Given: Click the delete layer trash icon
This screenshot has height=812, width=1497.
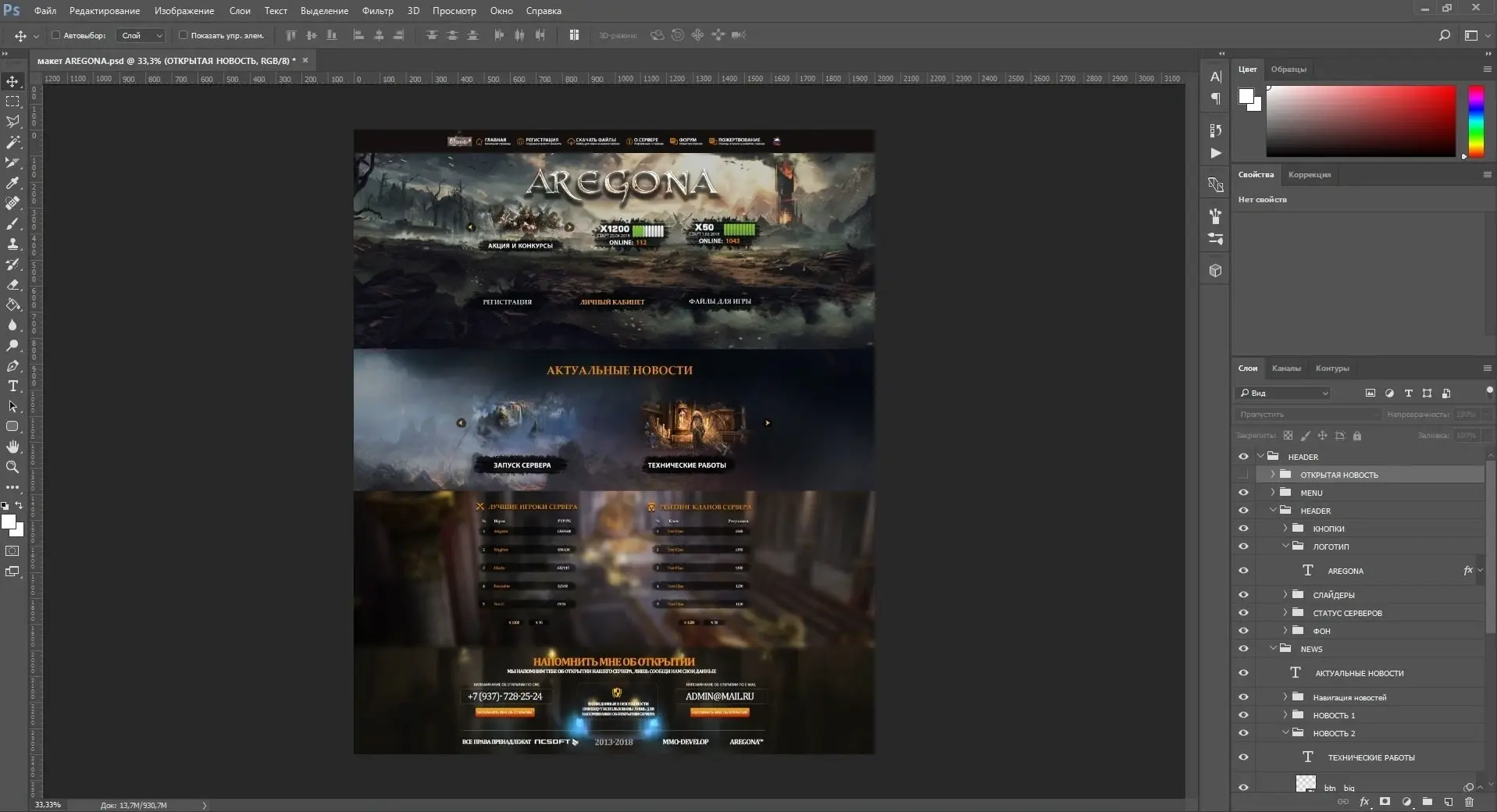Looking at the screenshot, I should 1469,802.
